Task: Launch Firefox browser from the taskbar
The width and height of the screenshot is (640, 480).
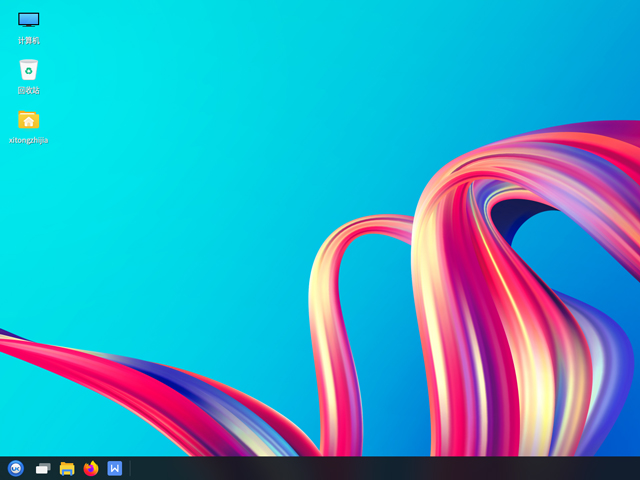Action: [91, 468]
